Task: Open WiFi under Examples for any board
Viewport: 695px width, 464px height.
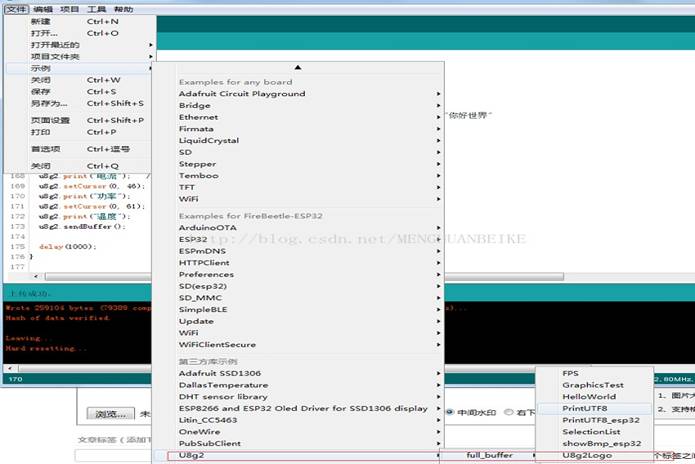Action: [298, 199]
